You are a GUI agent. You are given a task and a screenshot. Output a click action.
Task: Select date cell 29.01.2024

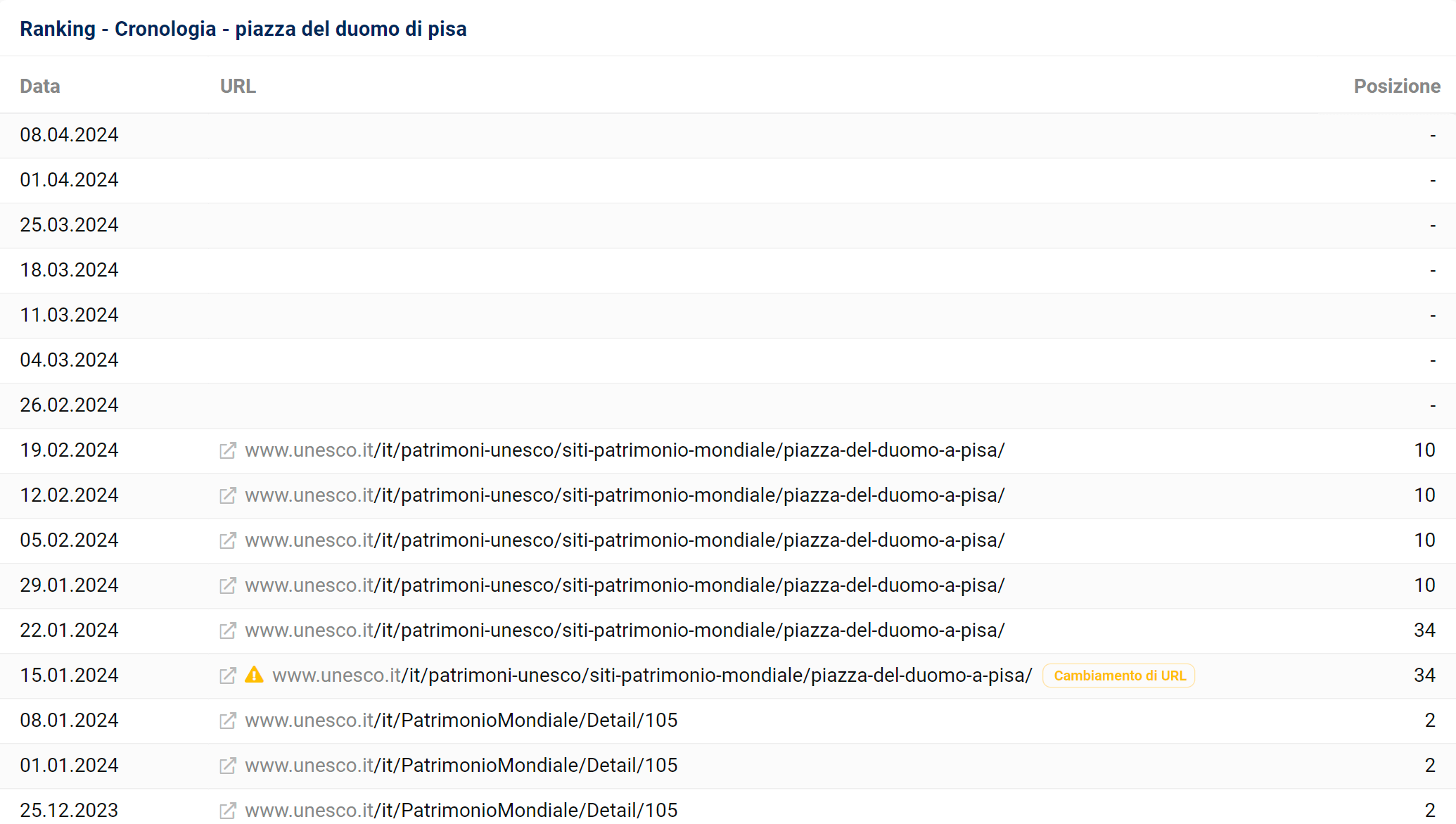tap(69, 585)
